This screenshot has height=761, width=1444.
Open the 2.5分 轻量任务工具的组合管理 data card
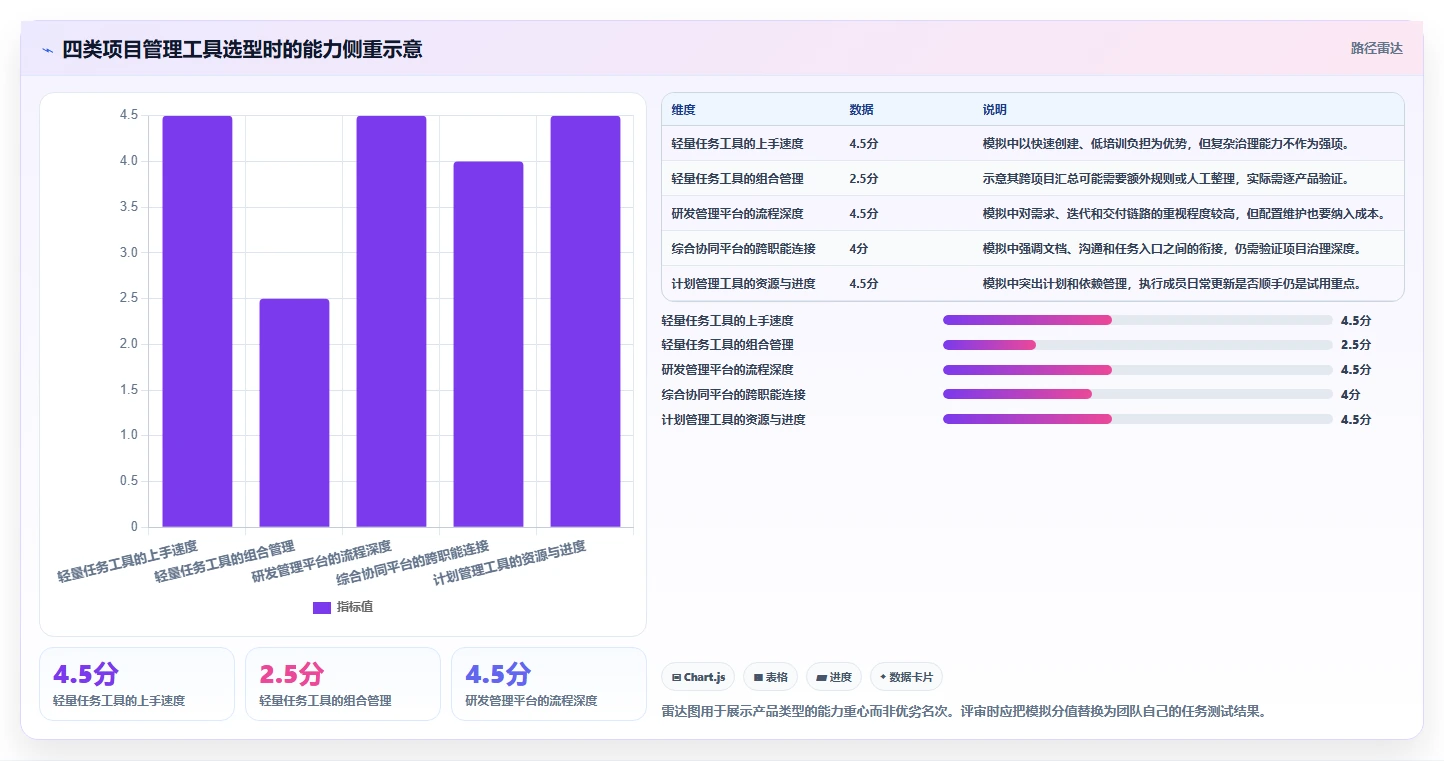pyautogui.click(x=343, y=684)
